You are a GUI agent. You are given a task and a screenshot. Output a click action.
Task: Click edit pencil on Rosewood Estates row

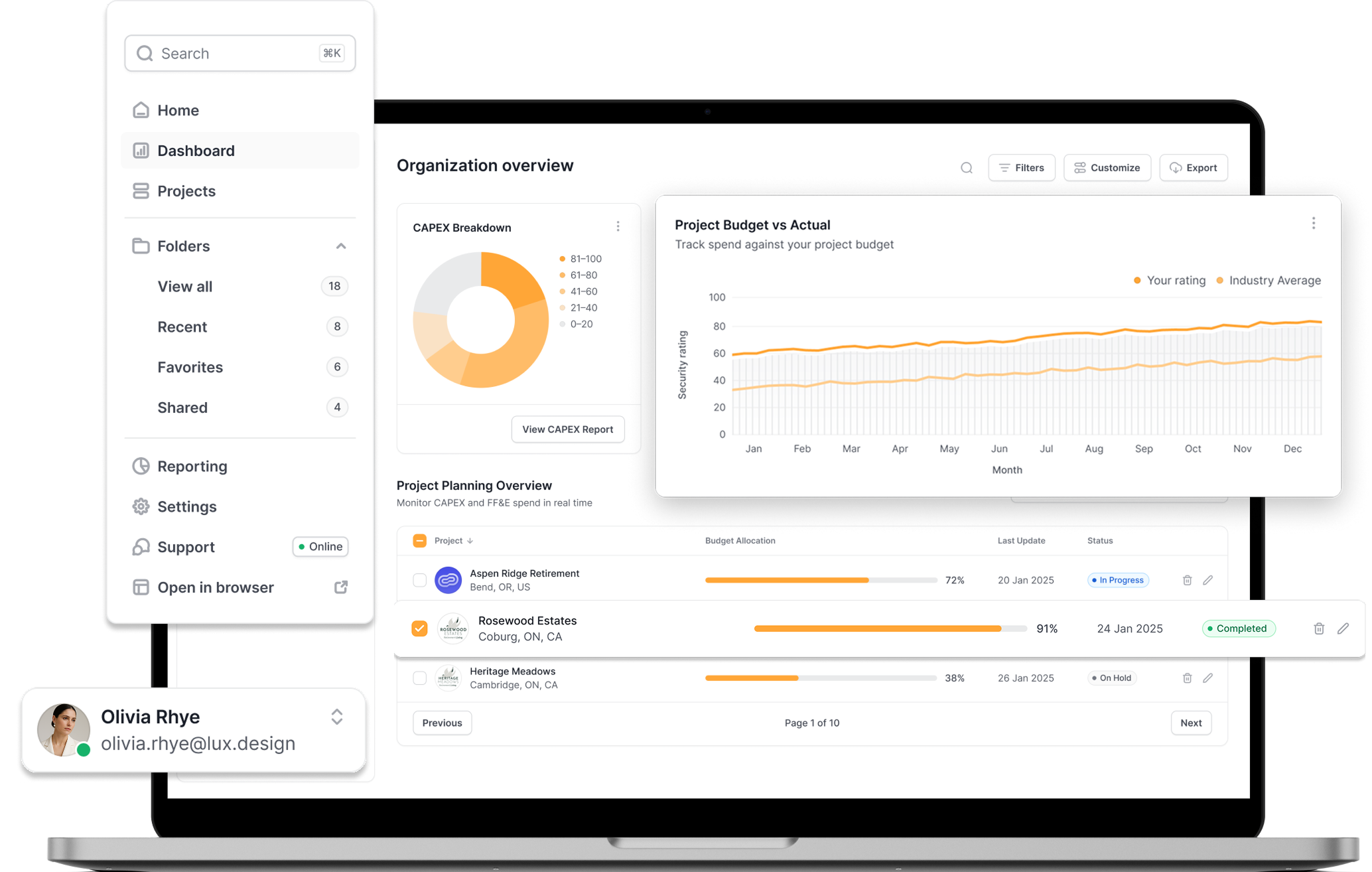(1343, 628)
